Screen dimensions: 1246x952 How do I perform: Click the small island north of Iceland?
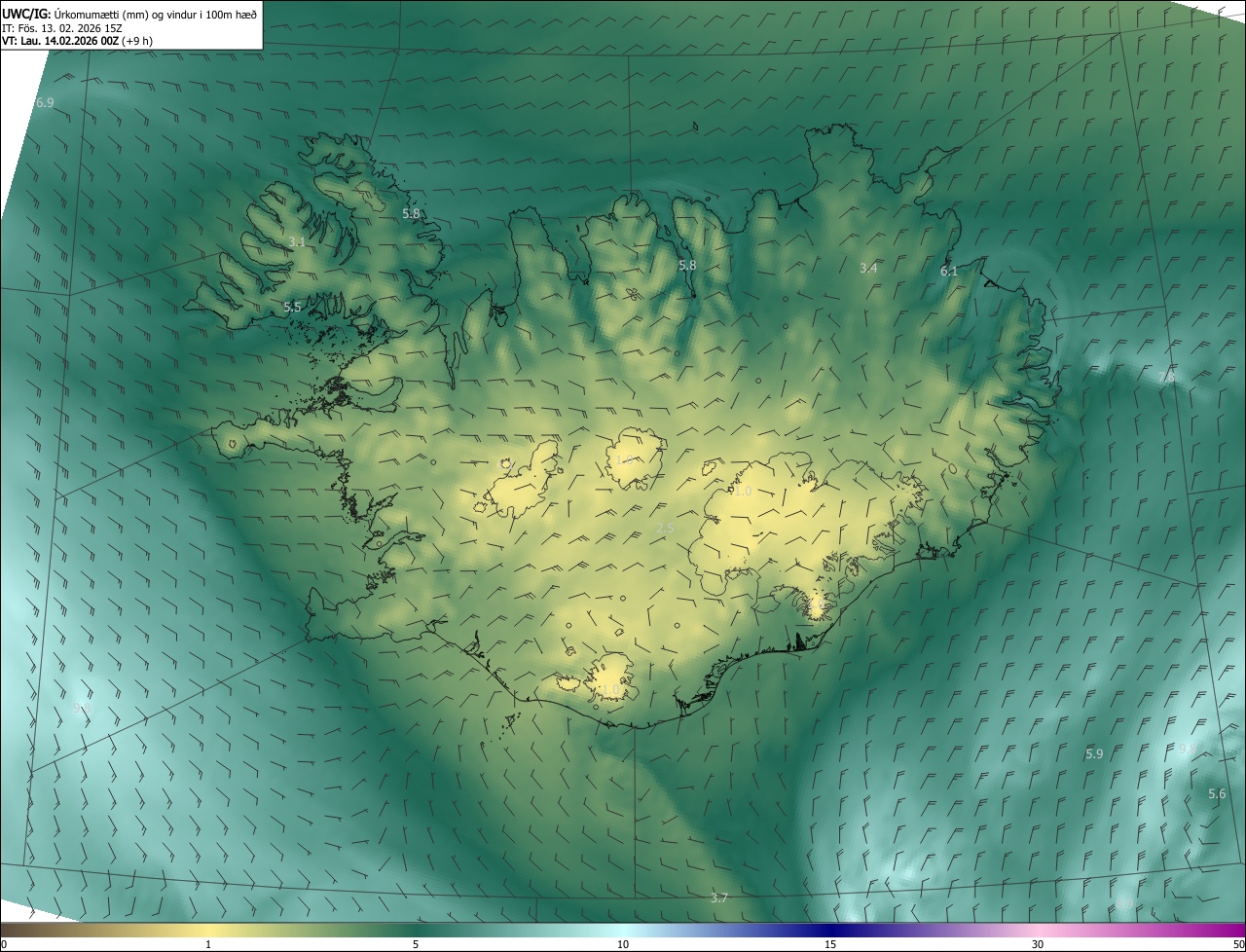[696, 126]
